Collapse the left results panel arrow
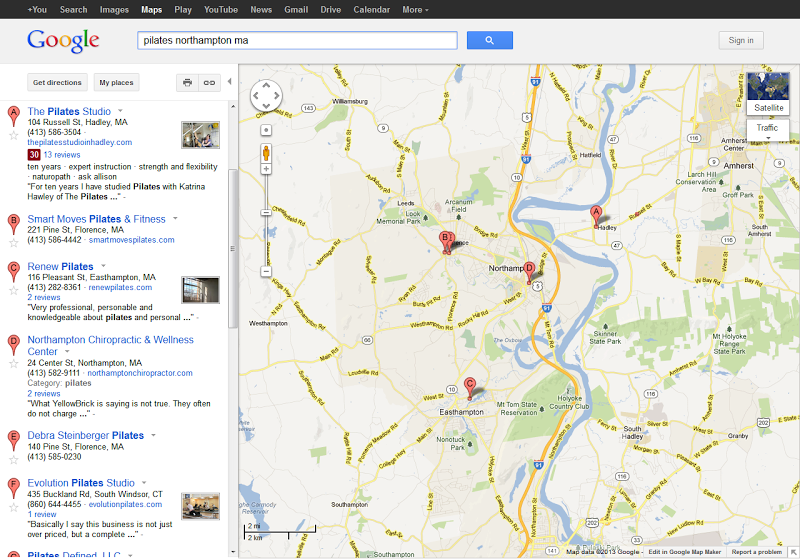This screenshot has width=800, height=559. point(230,82)
